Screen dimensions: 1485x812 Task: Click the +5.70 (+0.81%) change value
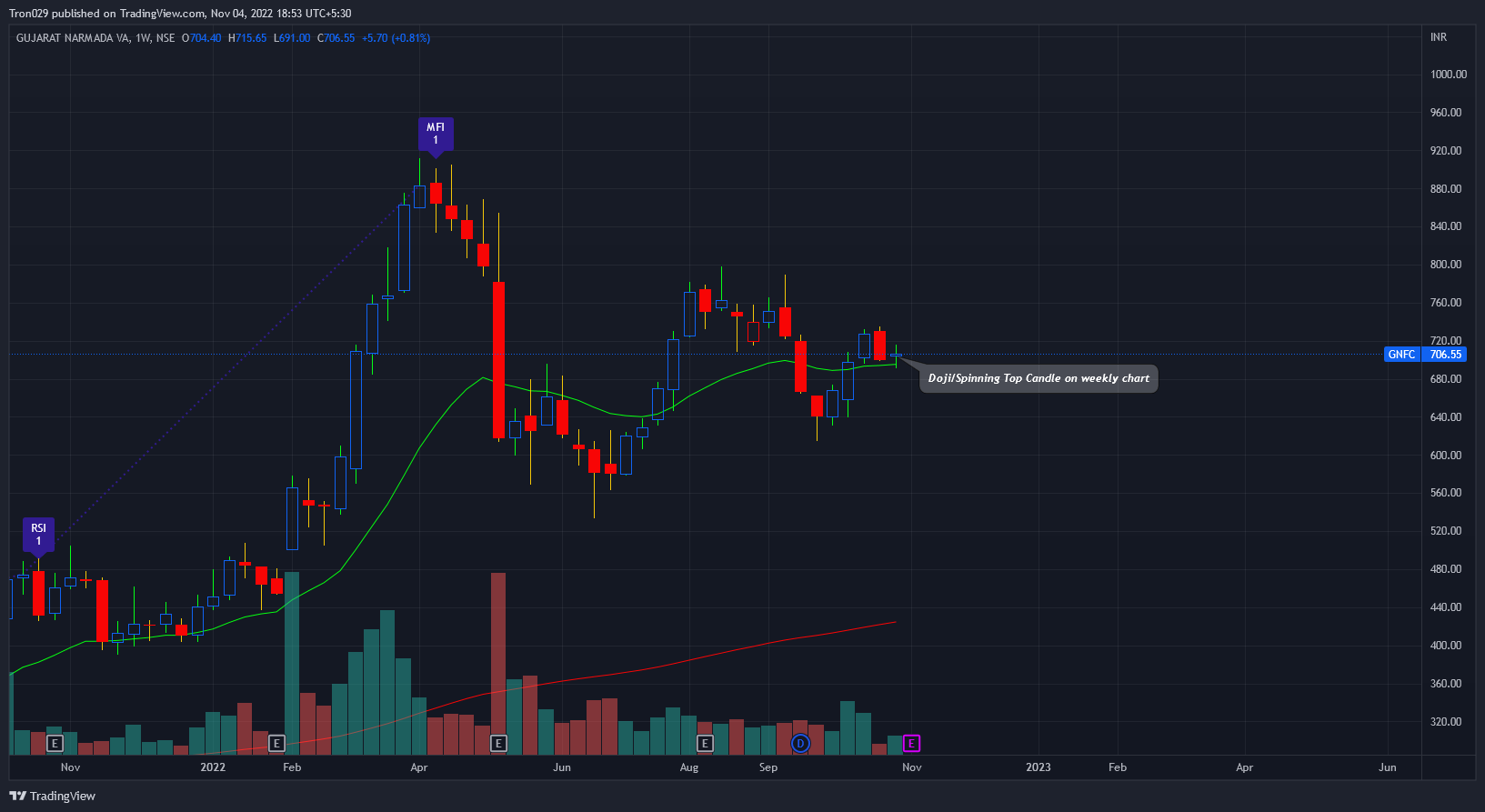coord(396,38)
